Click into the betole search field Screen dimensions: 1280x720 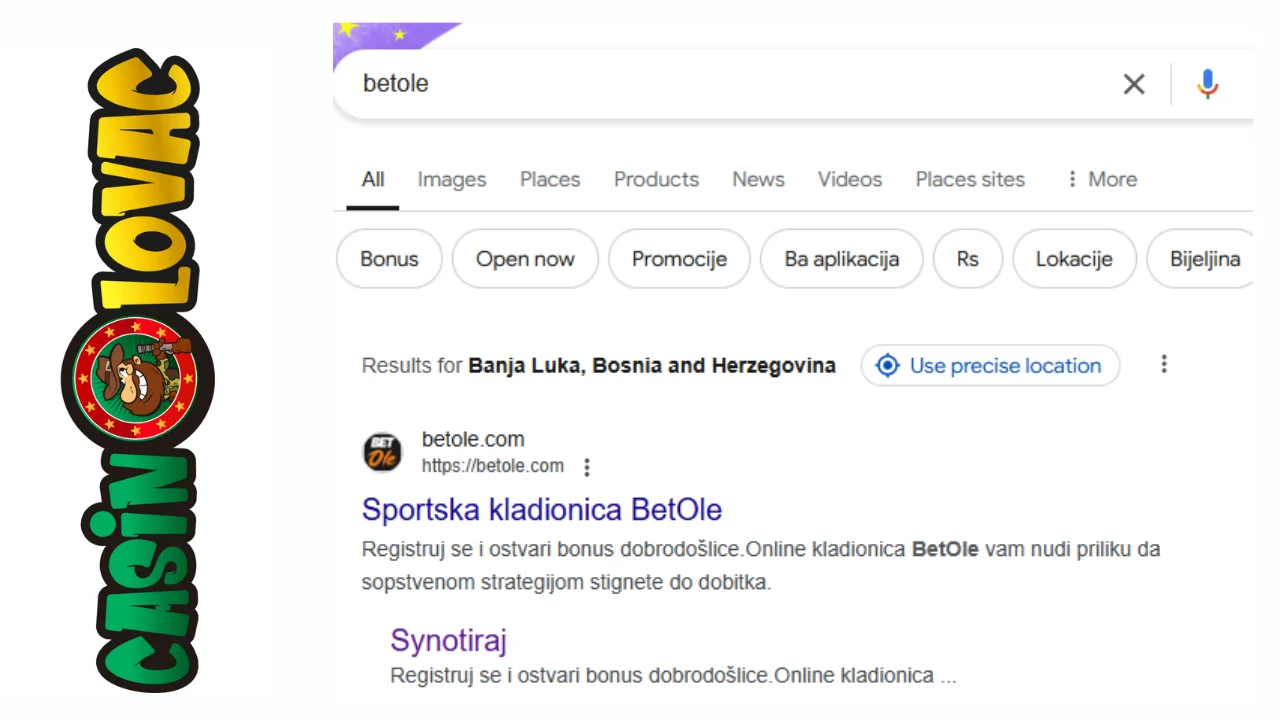point(700,84)
